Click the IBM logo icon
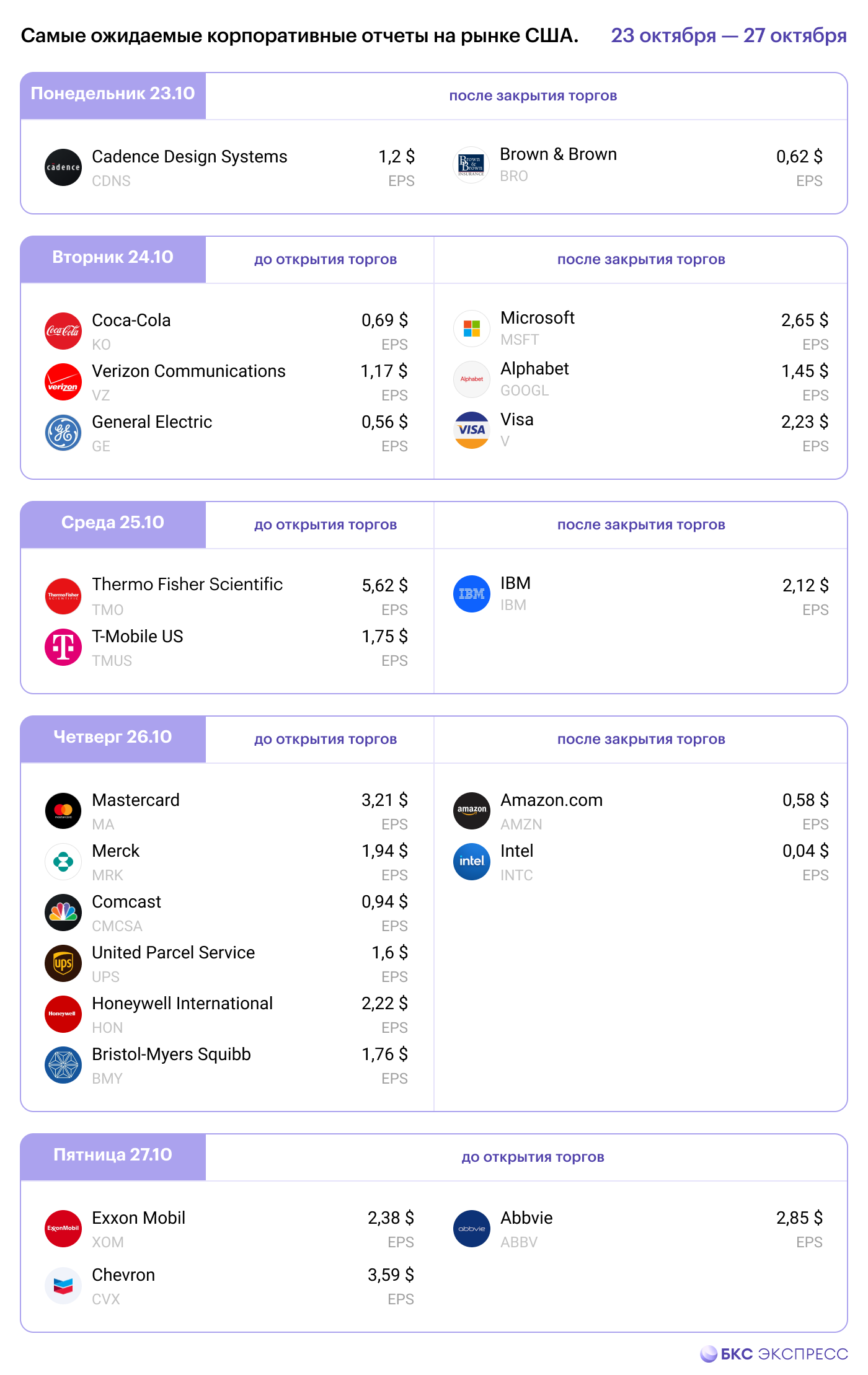The height and width of the screenshot is (1375, 868). pyautogui.click(x=472, y=594)
